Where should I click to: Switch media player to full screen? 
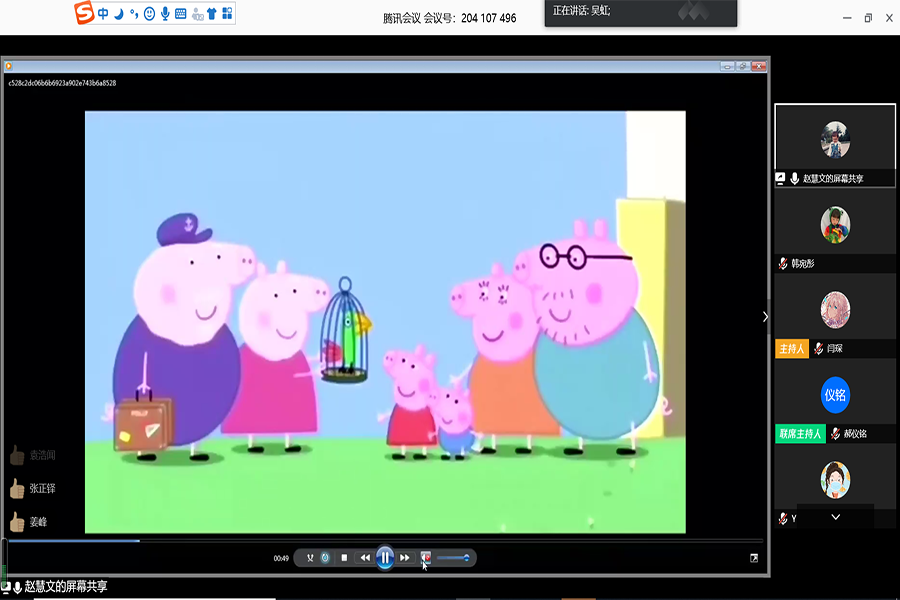(754, 558)
